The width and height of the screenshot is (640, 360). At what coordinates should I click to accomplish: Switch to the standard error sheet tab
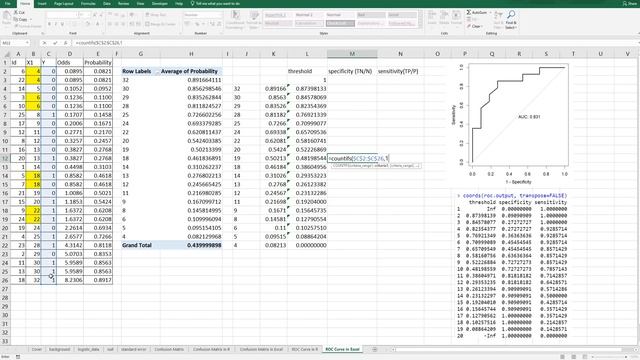click(133, 349)
